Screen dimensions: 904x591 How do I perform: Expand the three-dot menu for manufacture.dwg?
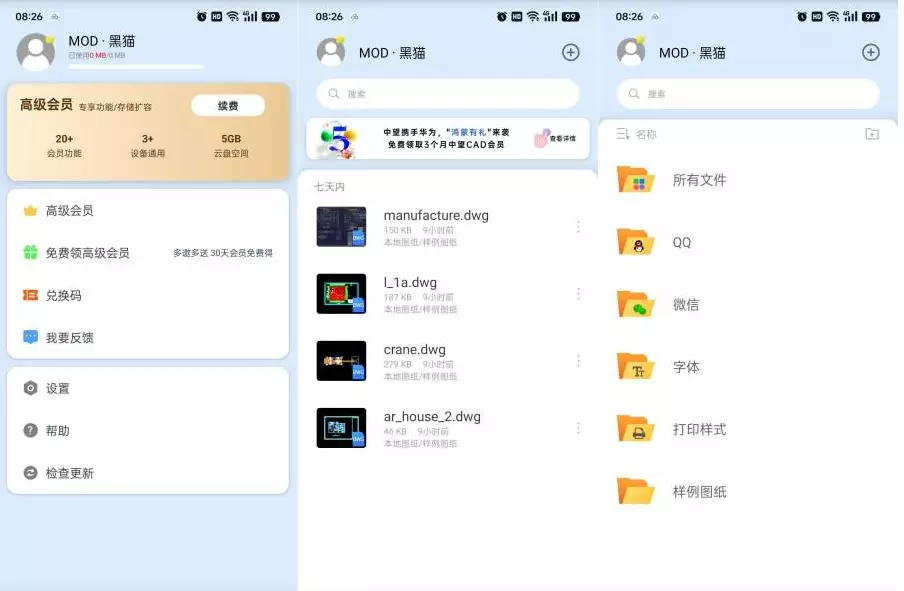pos(578,227)
